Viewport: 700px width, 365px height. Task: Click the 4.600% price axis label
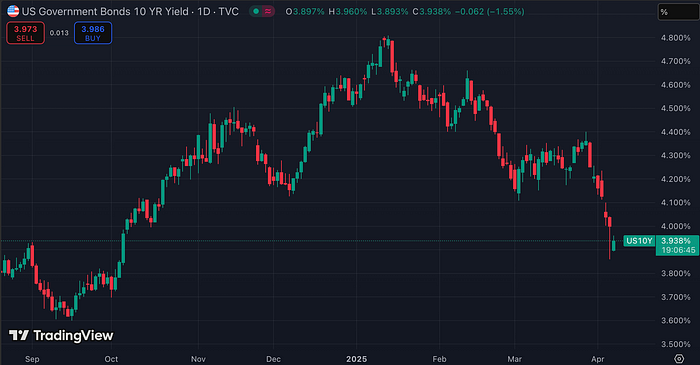click(x=675, y=85)
